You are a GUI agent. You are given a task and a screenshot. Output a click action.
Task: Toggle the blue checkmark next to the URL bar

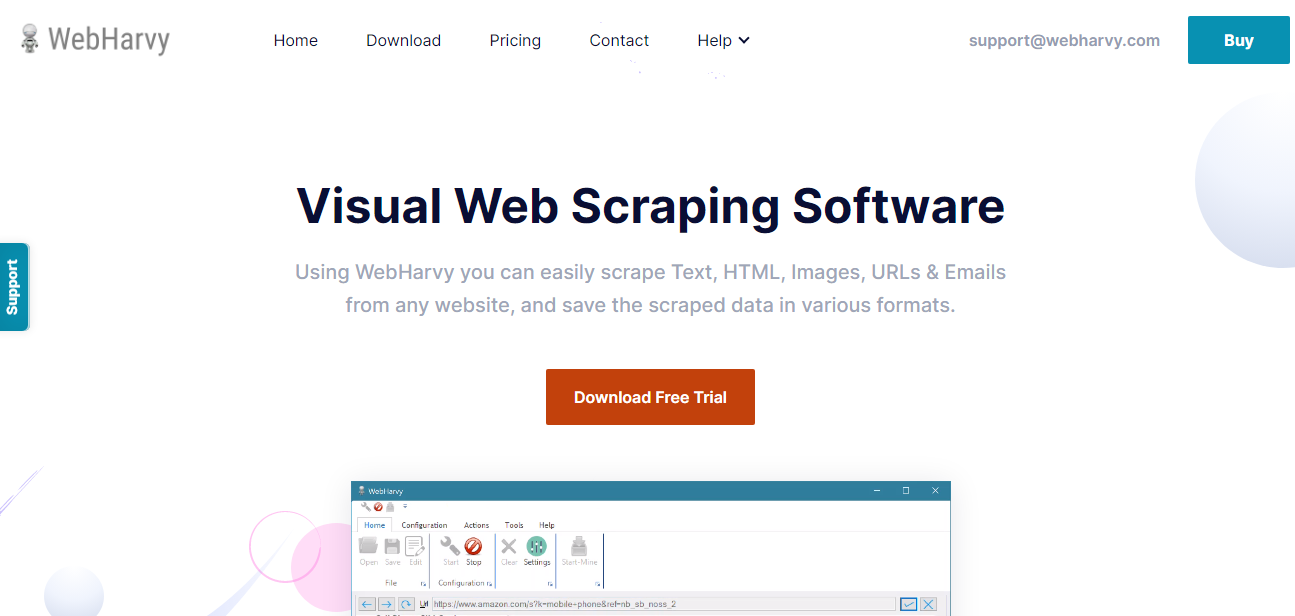910,603
